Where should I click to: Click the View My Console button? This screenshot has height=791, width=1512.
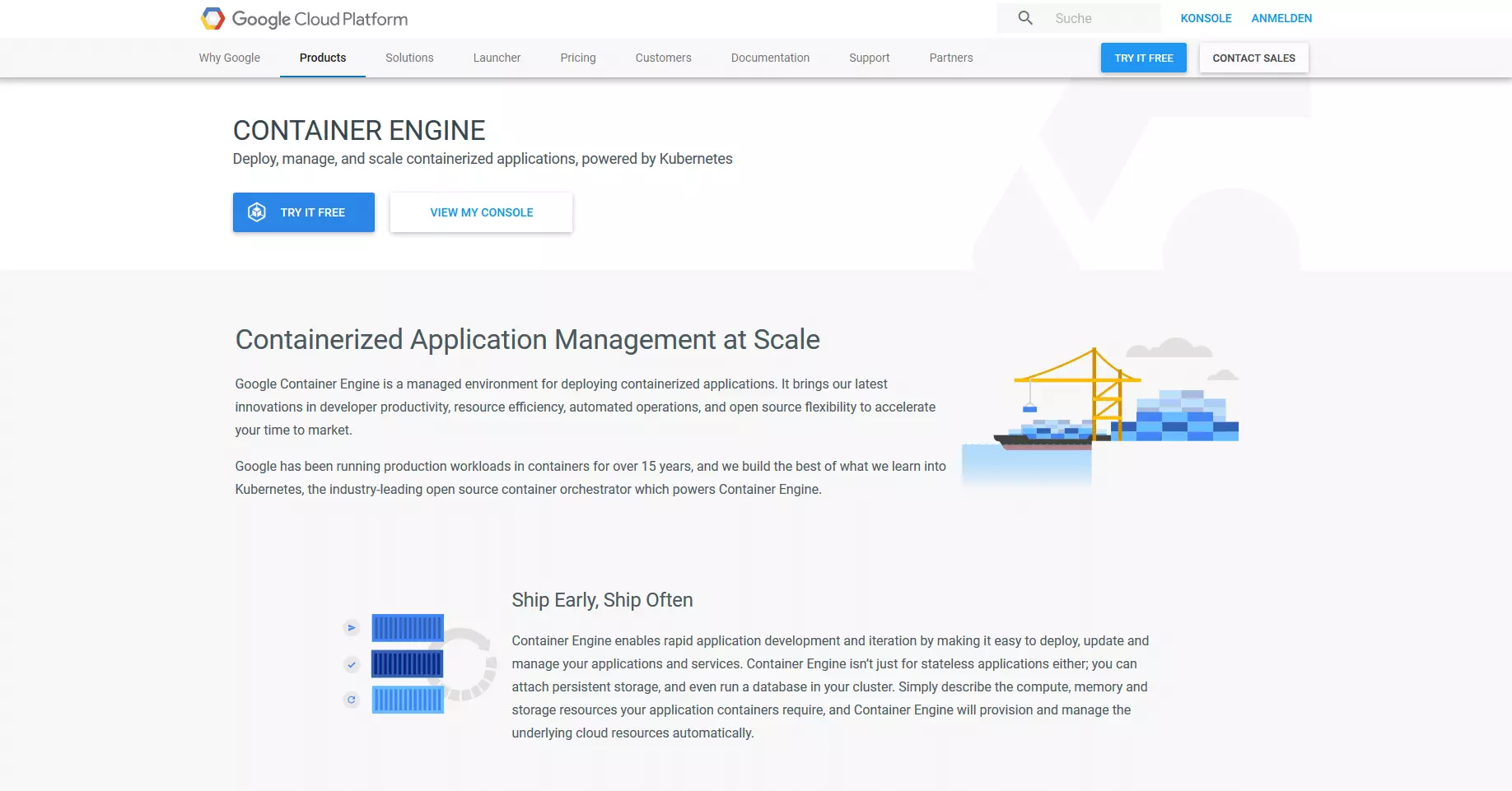click(x=481, y=212)
